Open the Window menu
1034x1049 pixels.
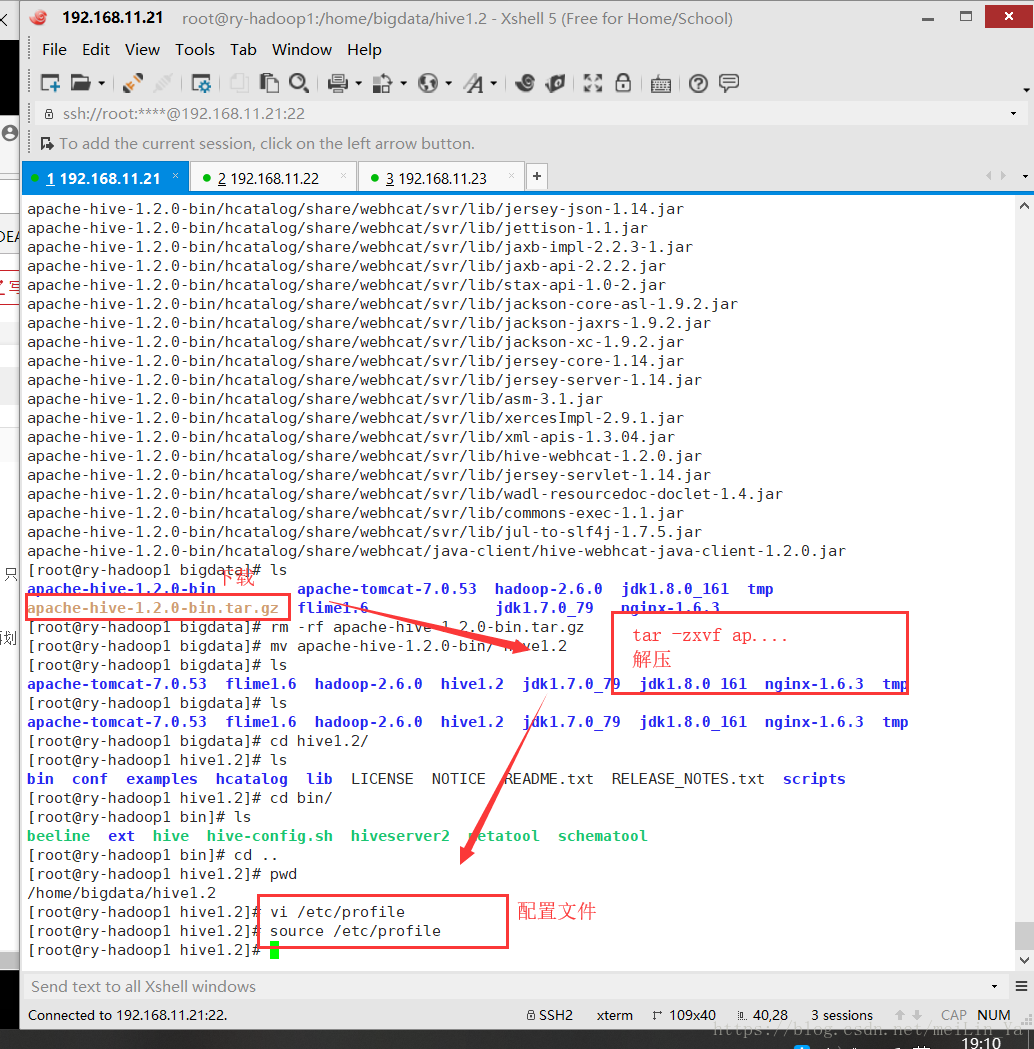302,50
